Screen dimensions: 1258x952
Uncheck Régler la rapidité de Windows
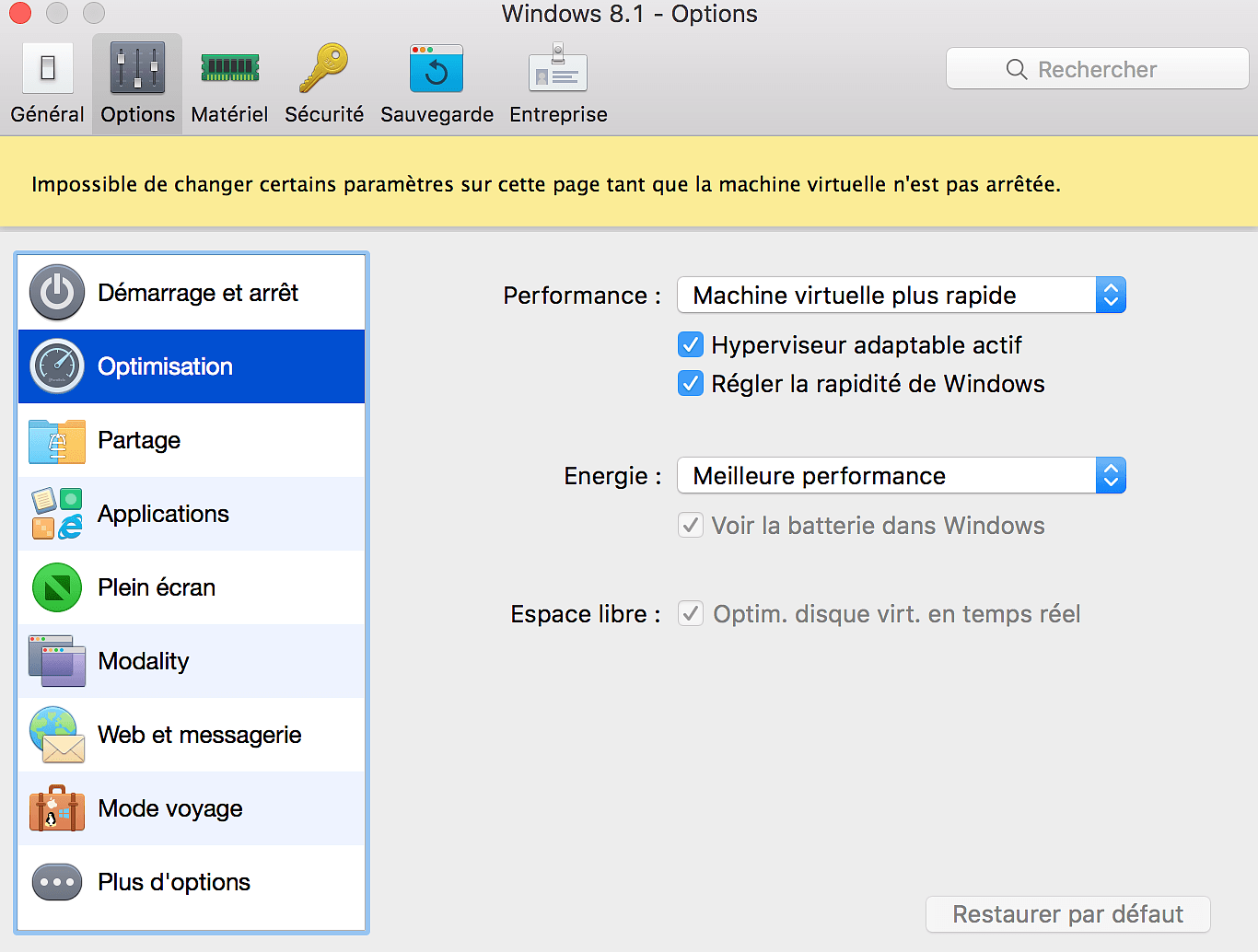click(x=691, y=384)
